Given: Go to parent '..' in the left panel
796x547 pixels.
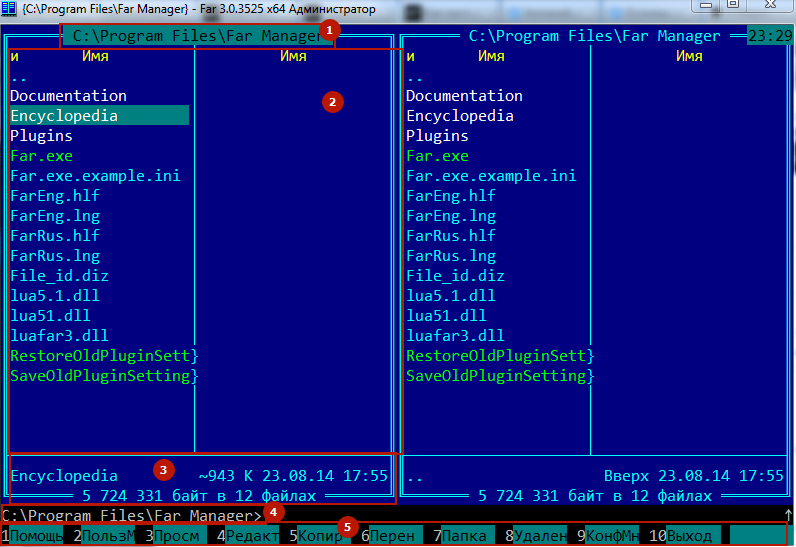Looking at the screenshot, I should pos(19,77).
